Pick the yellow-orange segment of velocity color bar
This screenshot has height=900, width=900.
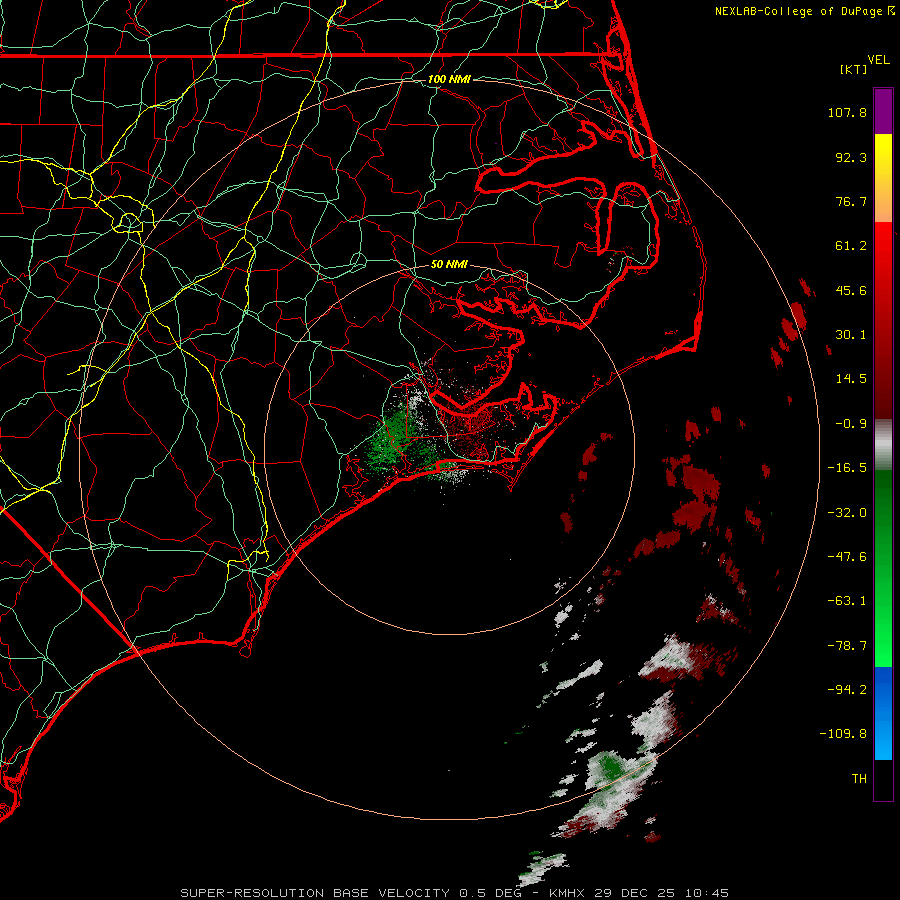click(x=883, y=178)
